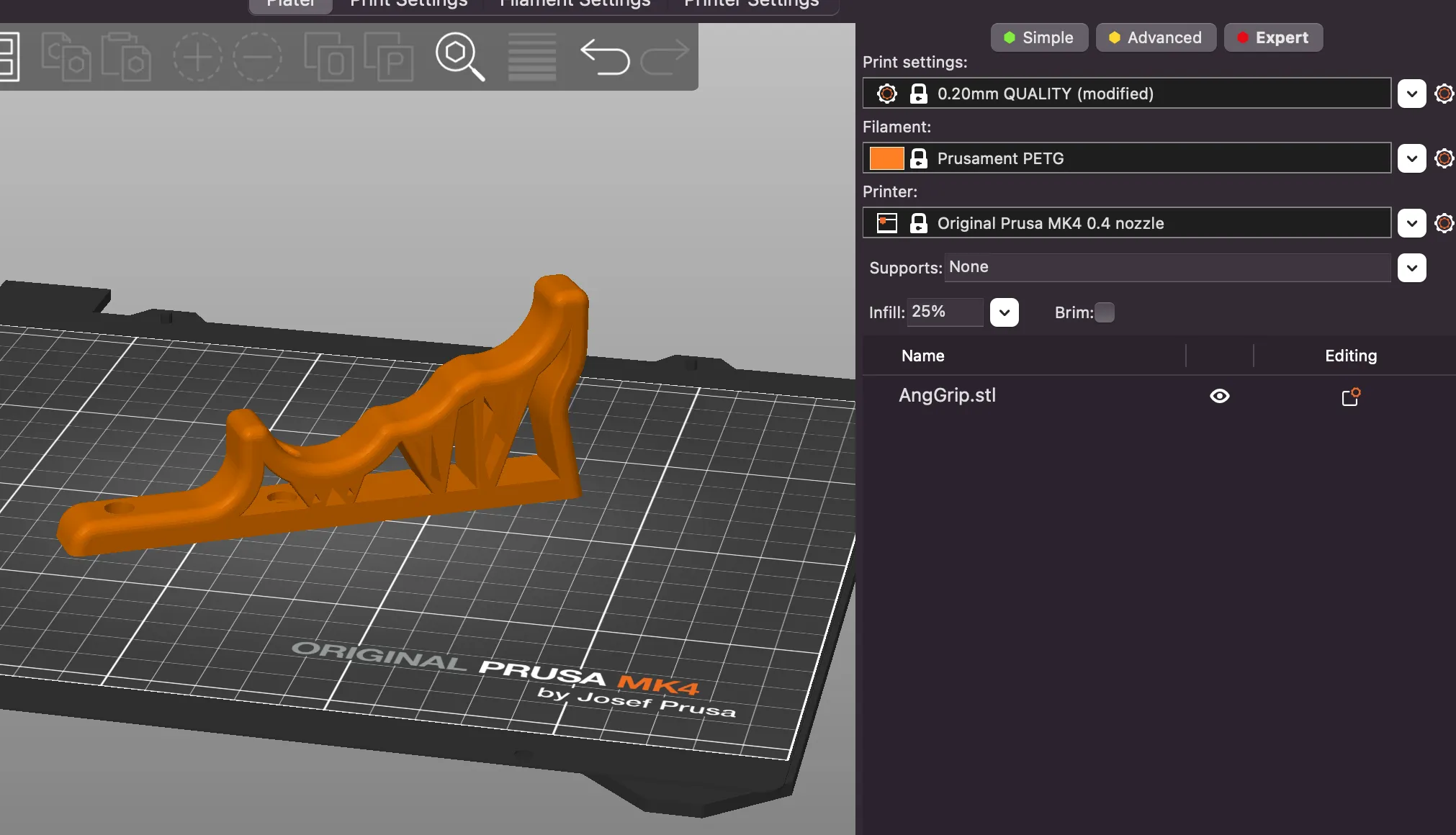Image resolution: width=1456 pixels, height=835 pixels.
Task: Click the Paste toolbar icon
Action: tap(126, 56)
